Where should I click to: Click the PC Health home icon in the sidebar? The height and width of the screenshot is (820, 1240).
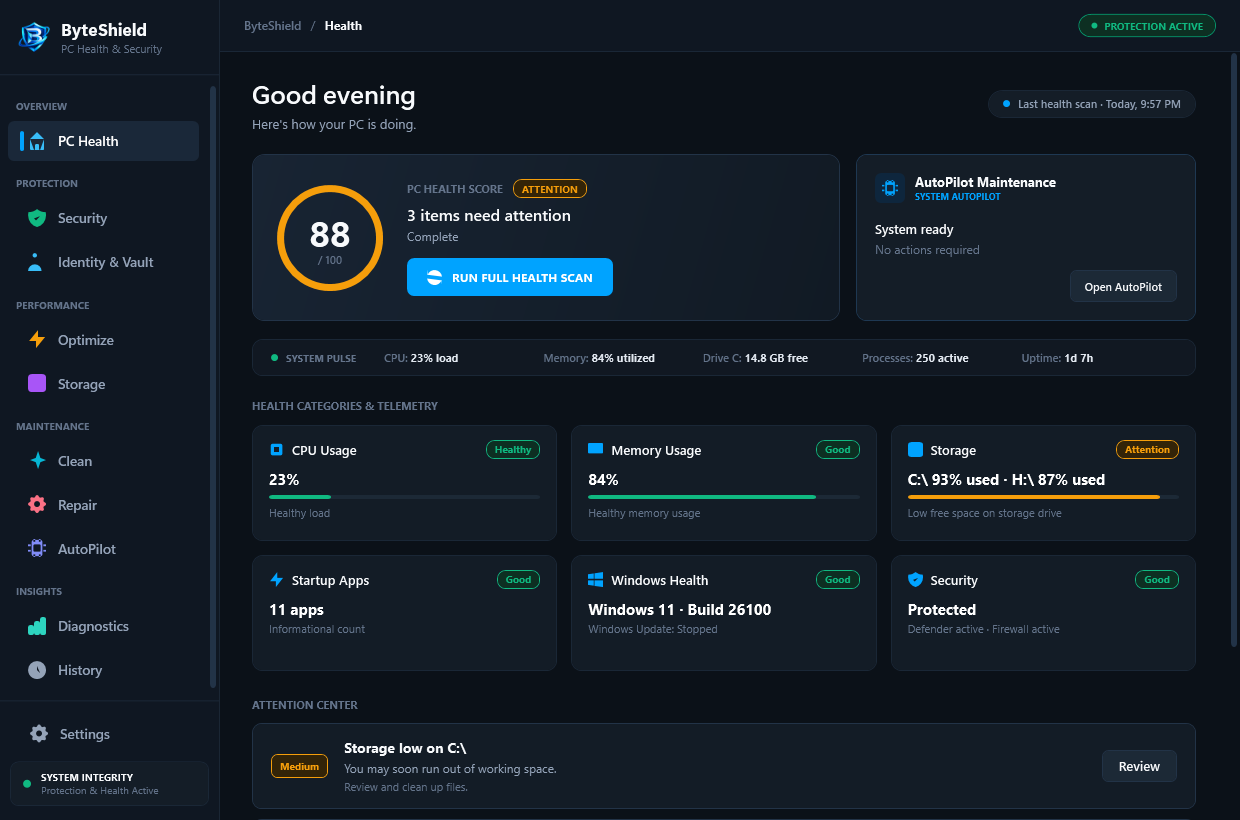37,141
